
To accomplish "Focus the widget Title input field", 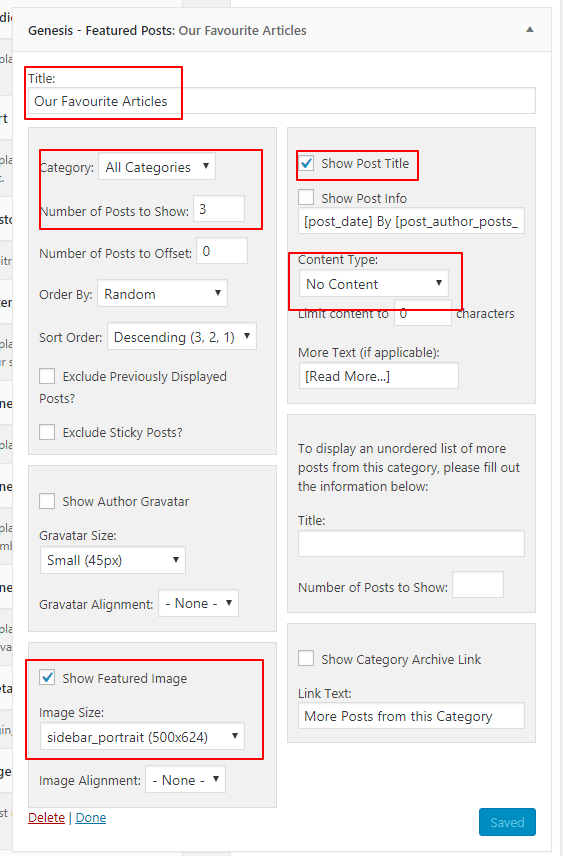I will pyautogui.click(x=282, y=100).
